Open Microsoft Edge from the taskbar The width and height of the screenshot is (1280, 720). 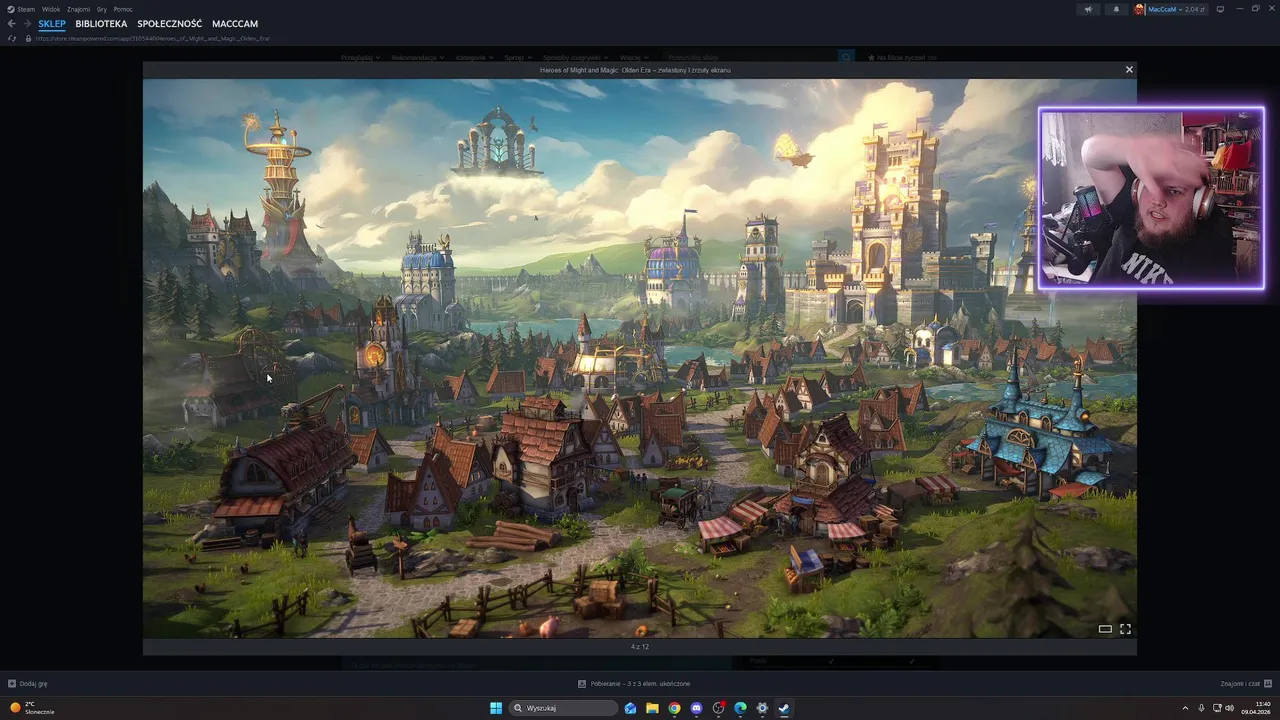(x=740, y=708)
